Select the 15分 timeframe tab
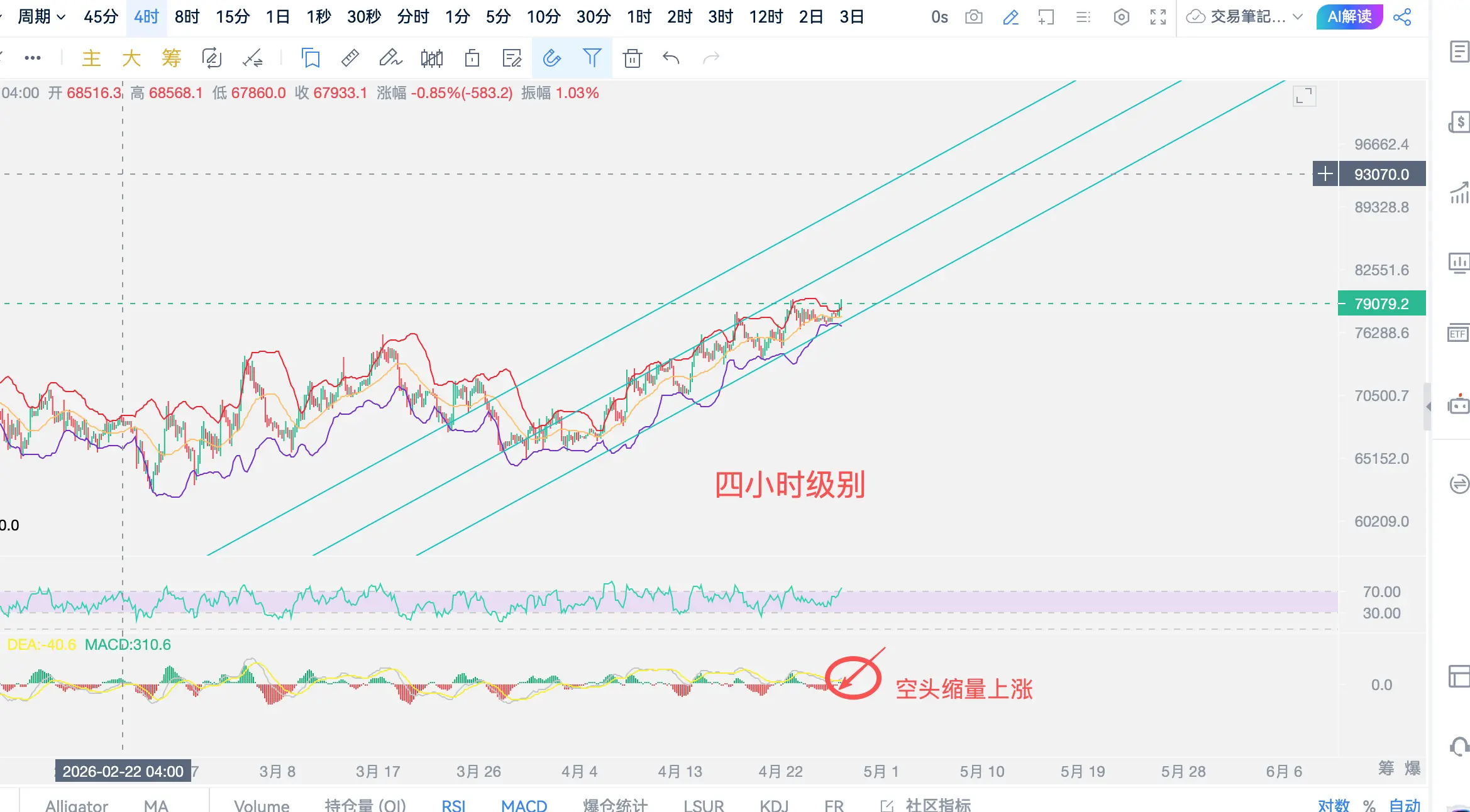 click(233, 17)
